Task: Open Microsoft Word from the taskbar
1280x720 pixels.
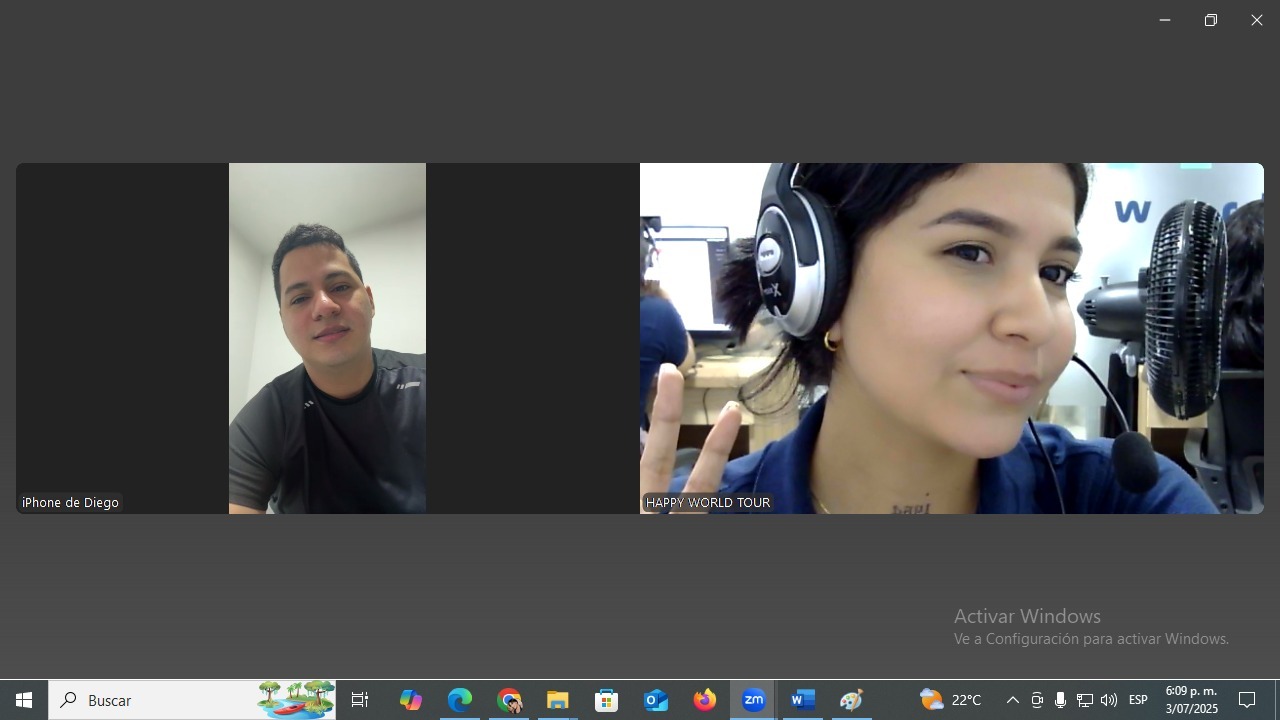Action: (x=803, y=700)
